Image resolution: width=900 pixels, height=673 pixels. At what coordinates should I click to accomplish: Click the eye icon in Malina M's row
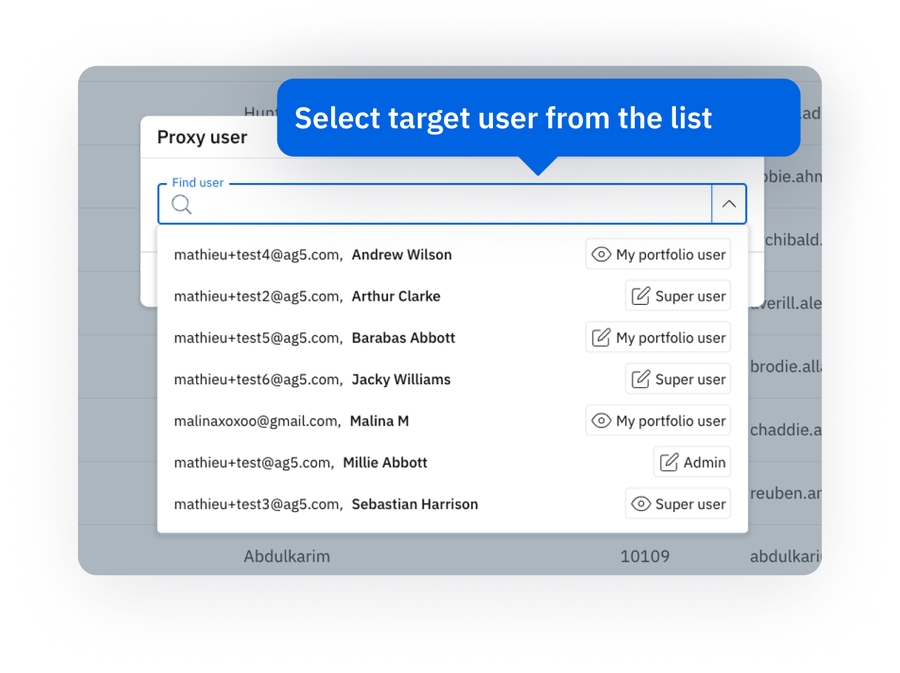(x=601, y=421)
